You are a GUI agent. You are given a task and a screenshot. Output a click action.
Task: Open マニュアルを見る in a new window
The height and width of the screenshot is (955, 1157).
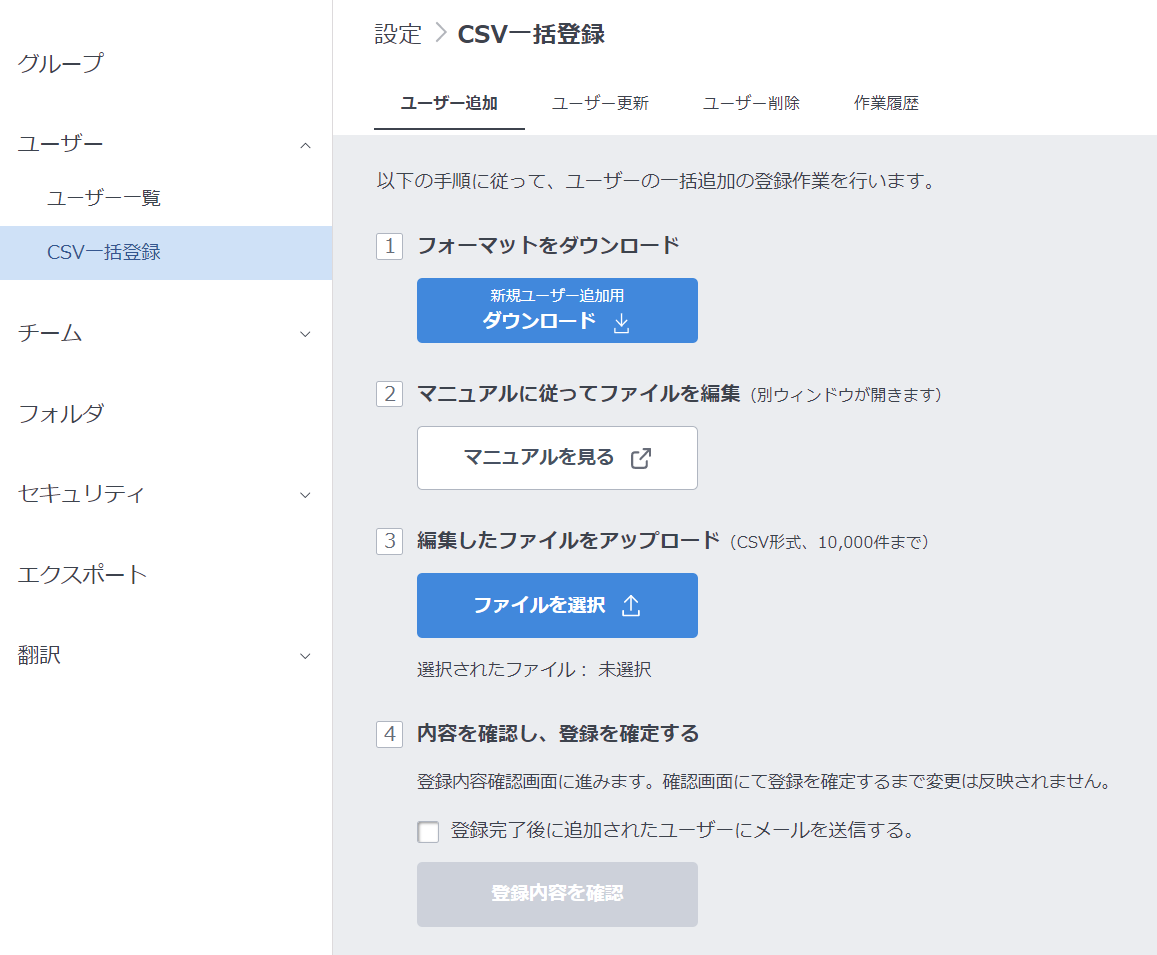(557, 458)
